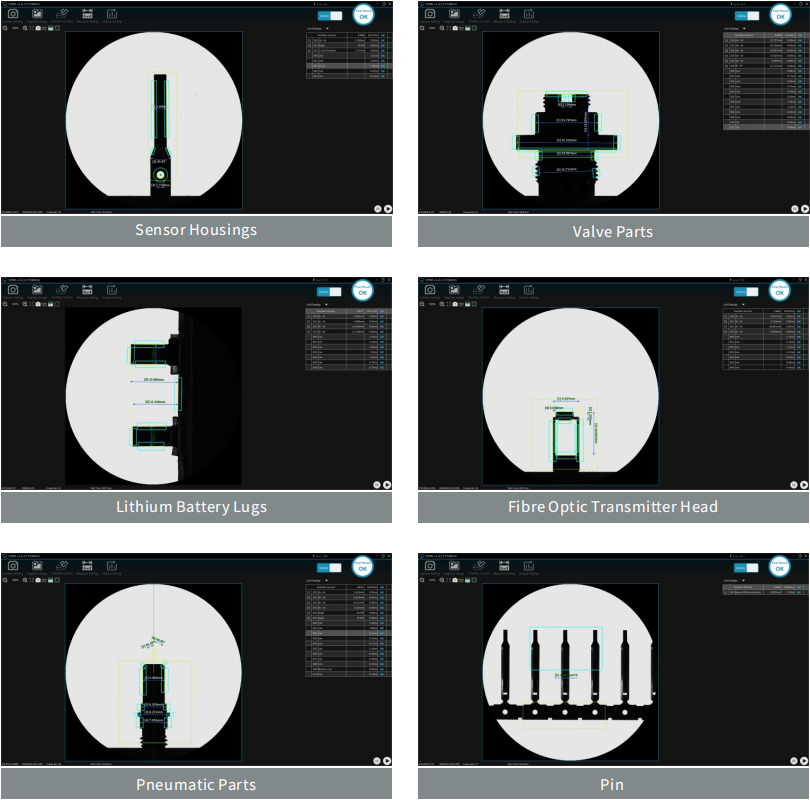The image size is (810, 800).
Task: Click the zoom-out magnifier in the Pneumatic Parts window
Action: point(5,580)
